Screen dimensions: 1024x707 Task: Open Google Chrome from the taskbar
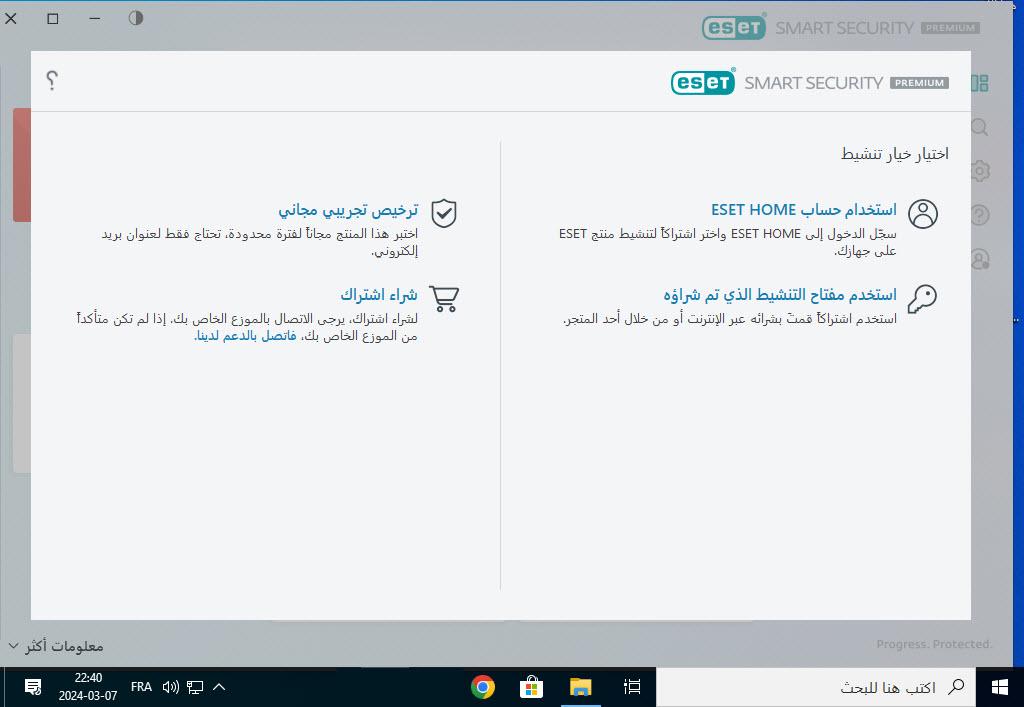pyautogui.click(x=483, y=687)
